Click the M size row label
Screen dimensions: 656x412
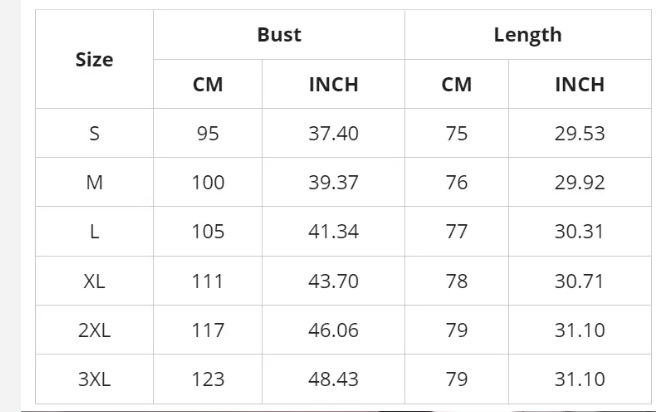94,183
